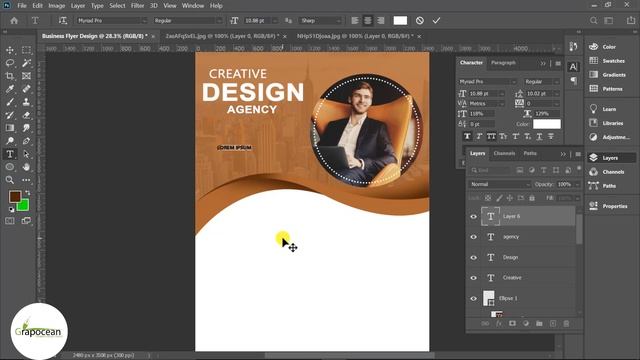Select the Dodge tool
The image size is (640, 360).
click(x=10, y=141)
